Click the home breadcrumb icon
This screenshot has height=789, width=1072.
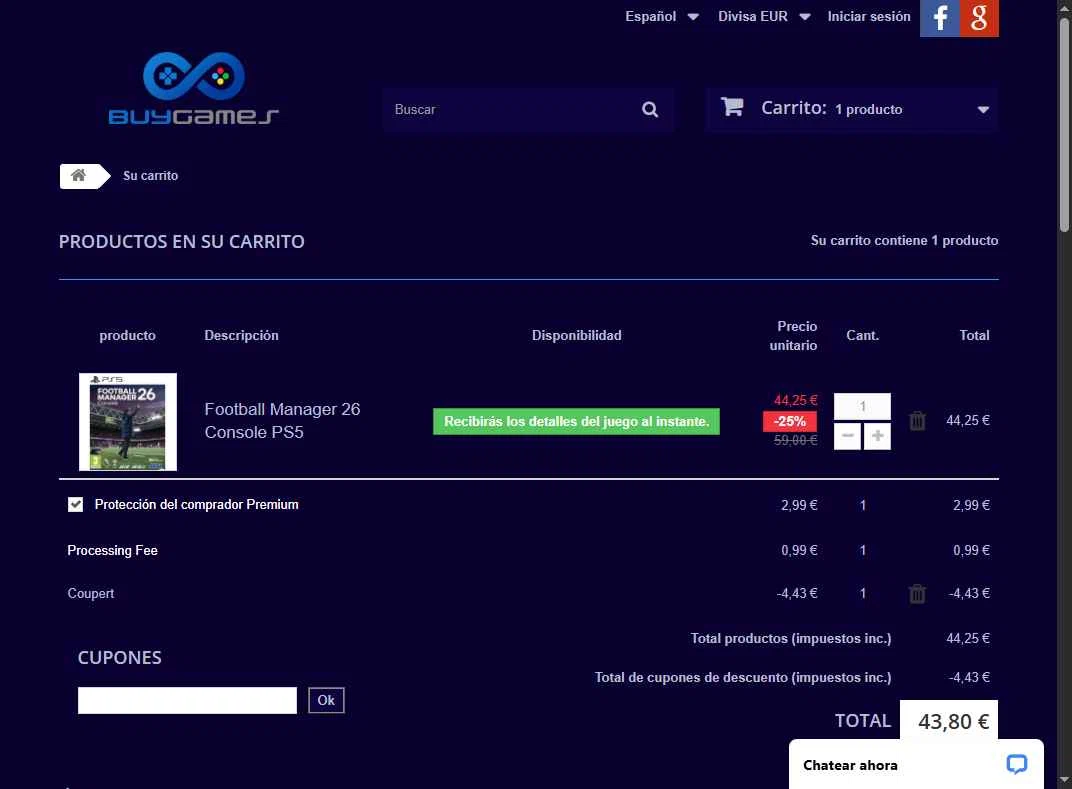(79, 176)
